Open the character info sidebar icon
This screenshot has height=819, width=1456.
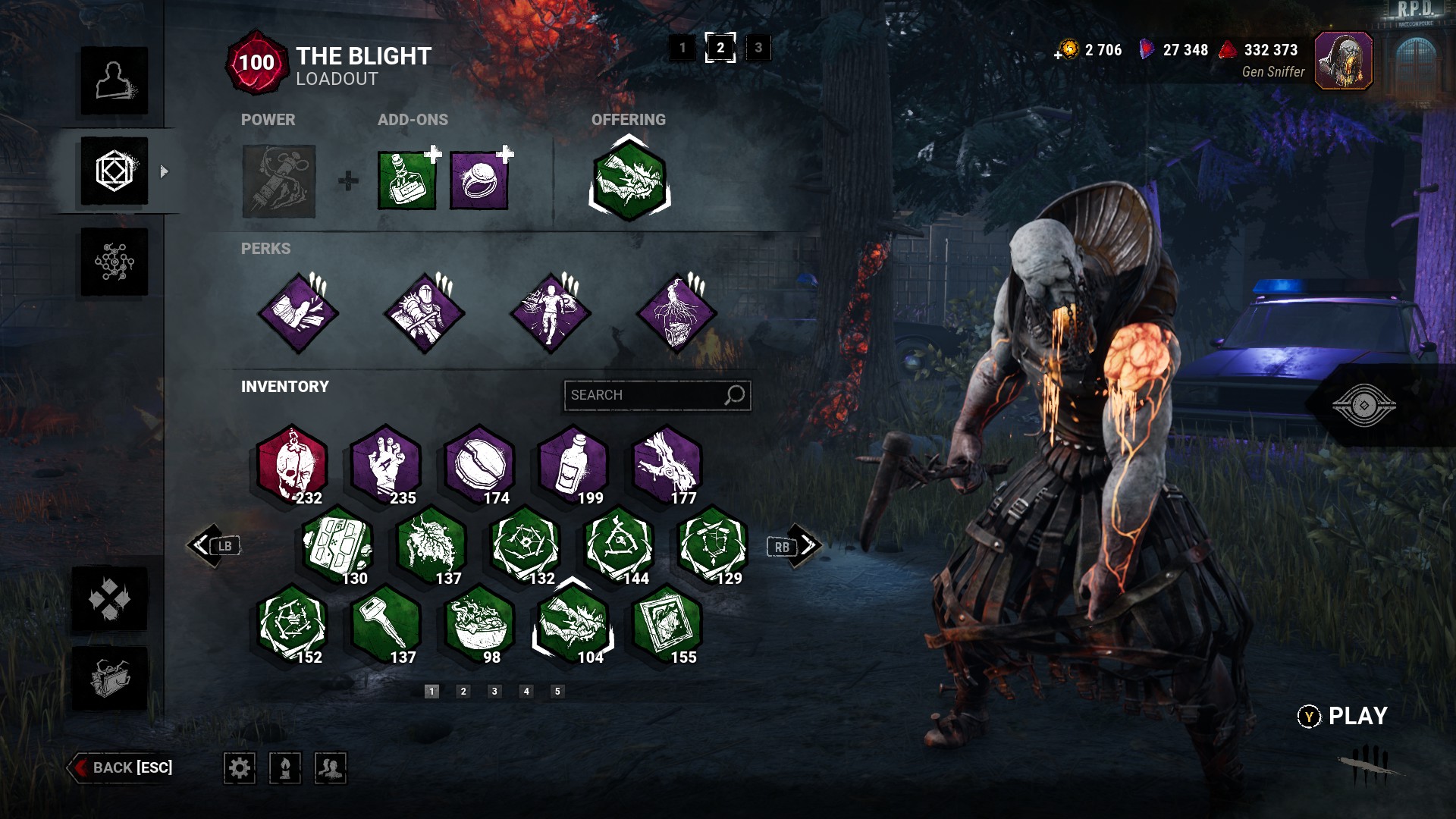click(115, 80)
